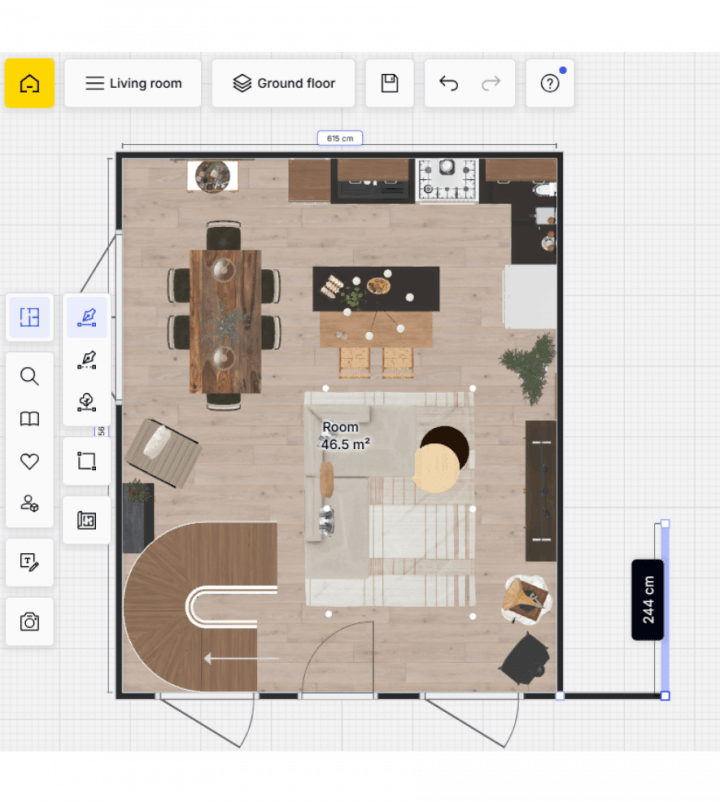Open the camera snapshot tool
Viewport: 720px width, 803px height.
click(x=30, y=622)
